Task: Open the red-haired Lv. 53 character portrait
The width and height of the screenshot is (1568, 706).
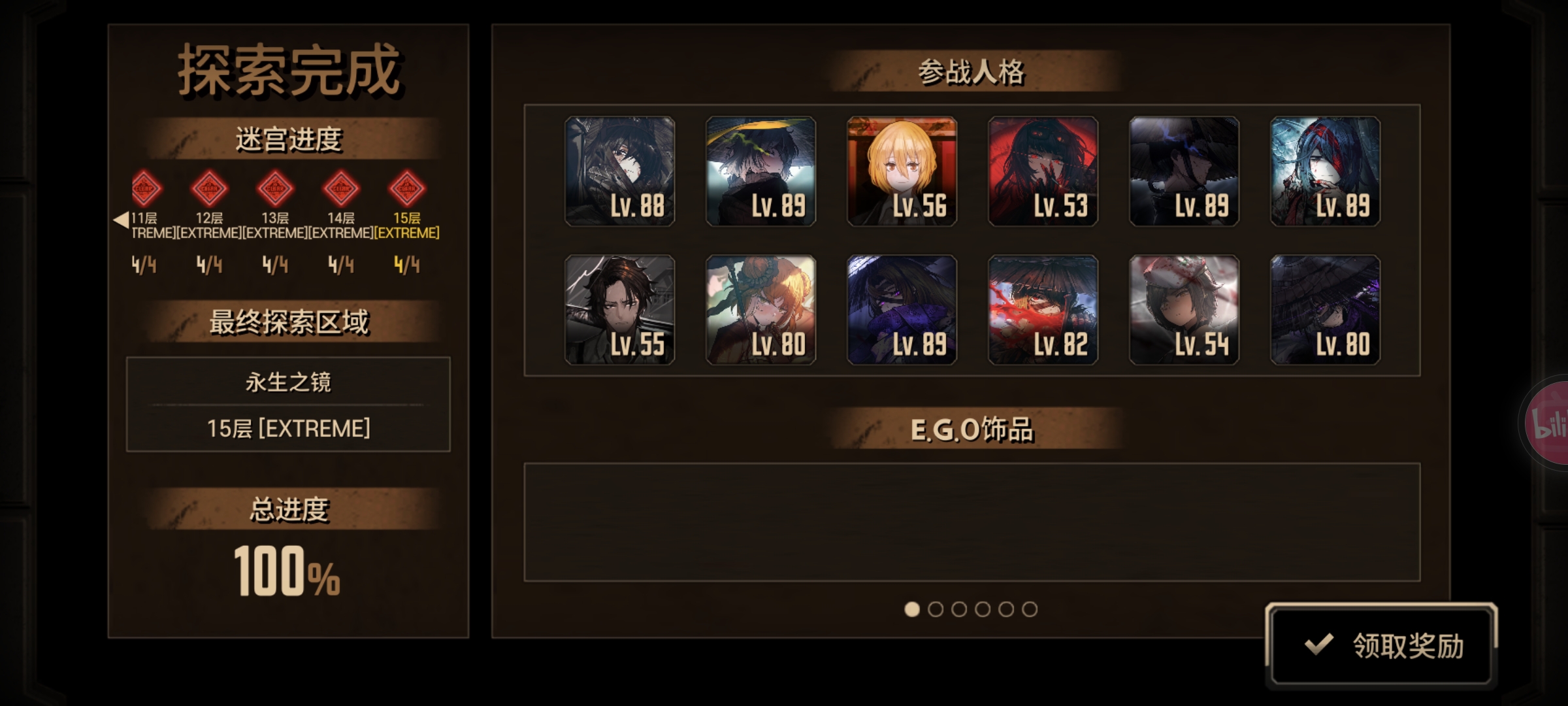Action: tap(1043, 171)
